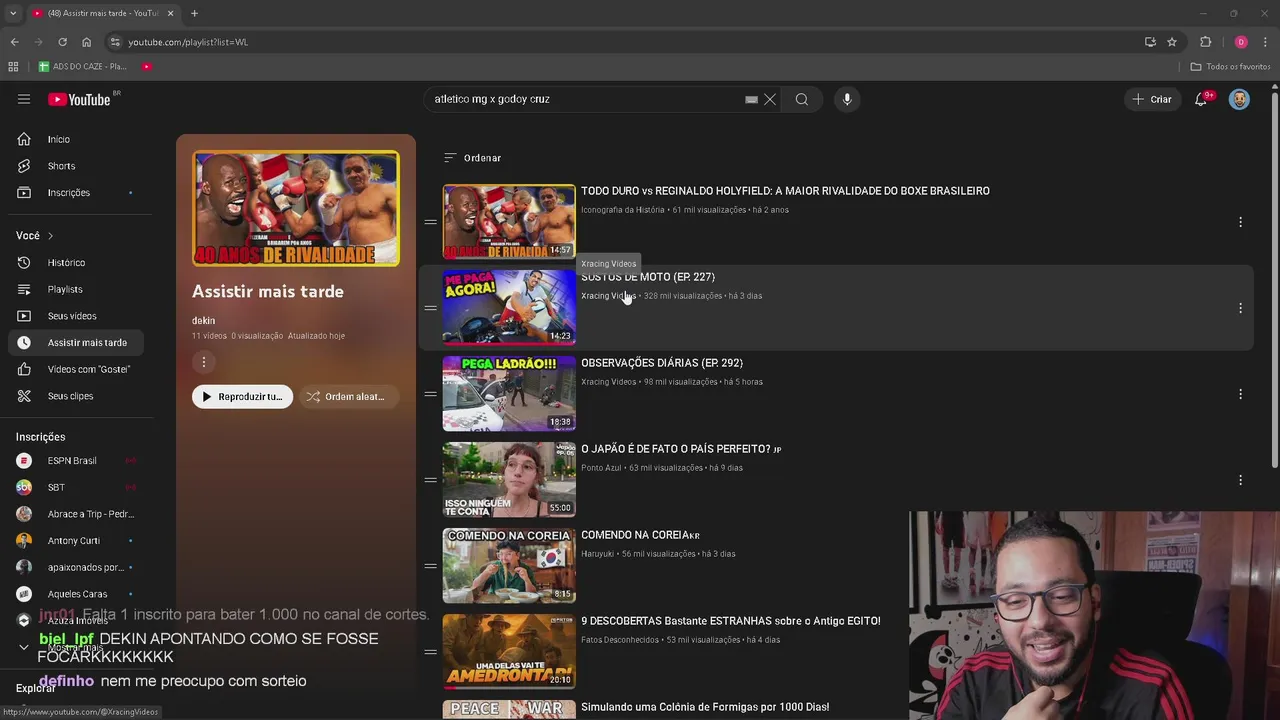Grab the reorder handle of TODO DURO video
The height and width of the screenshot is (720, 1280).
430,222
